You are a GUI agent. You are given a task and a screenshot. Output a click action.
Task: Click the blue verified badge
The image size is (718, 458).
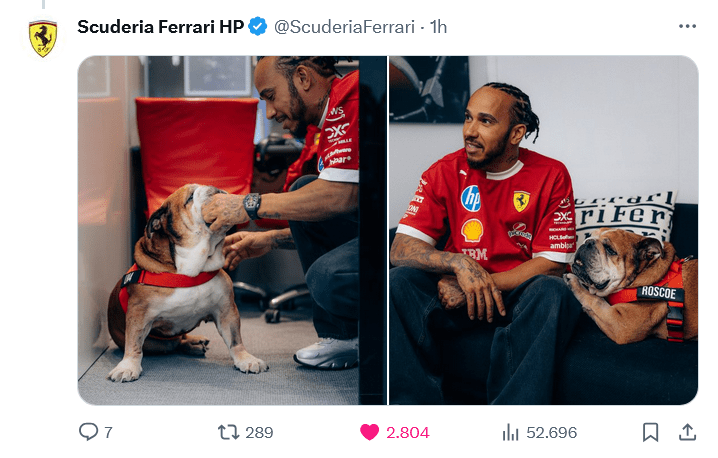point(258,27)
